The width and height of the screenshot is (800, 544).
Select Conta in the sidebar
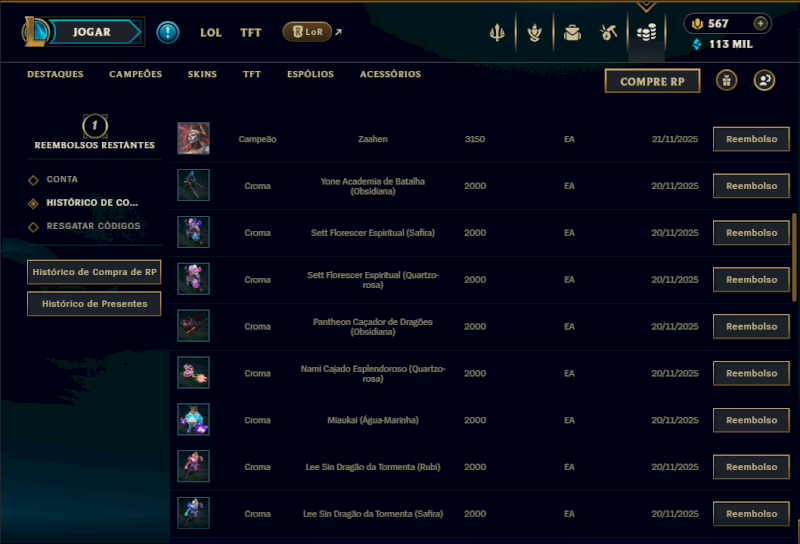point(62,180)
